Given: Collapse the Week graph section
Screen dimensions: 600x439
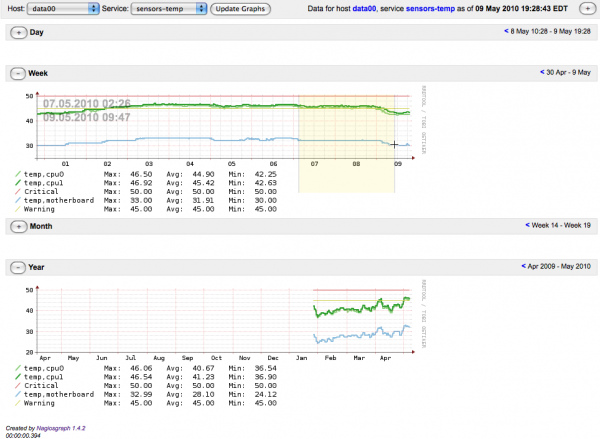Looking at the screenshot, I should tap(17, 73).
